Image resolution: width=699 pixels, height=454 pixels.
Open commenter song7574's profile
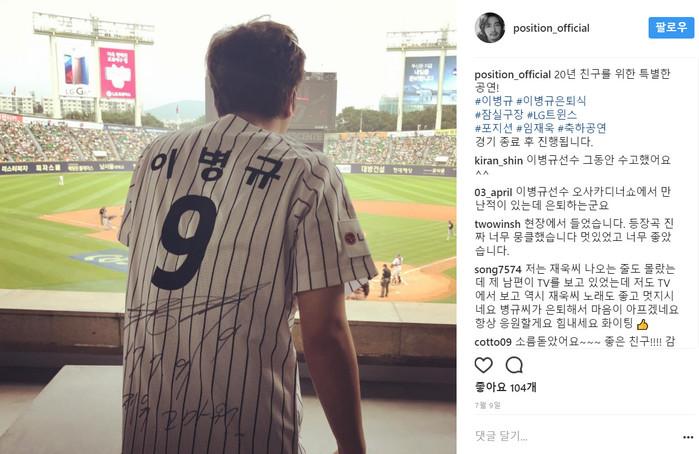[498, 269]
